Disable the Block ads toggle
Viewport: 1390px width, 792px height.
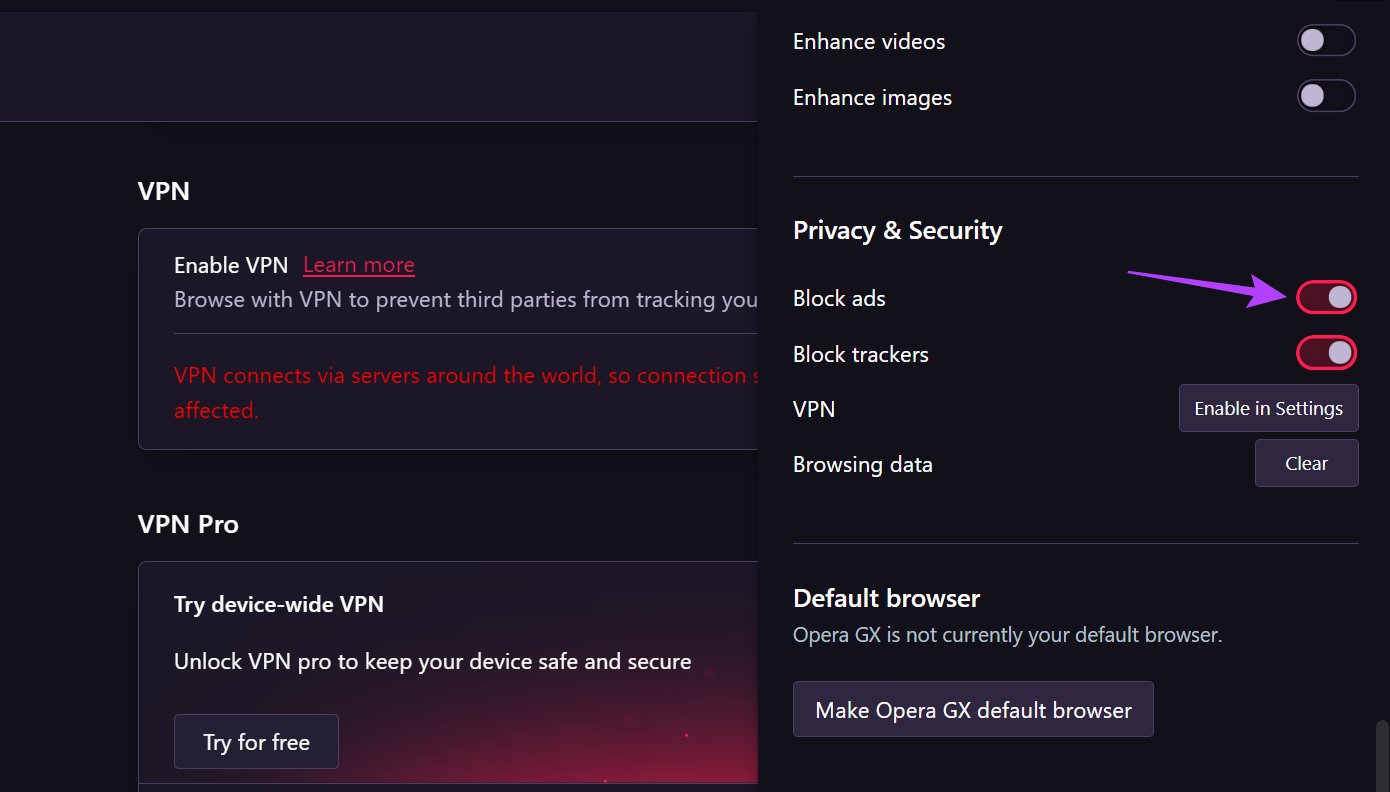click(1326, 298)
